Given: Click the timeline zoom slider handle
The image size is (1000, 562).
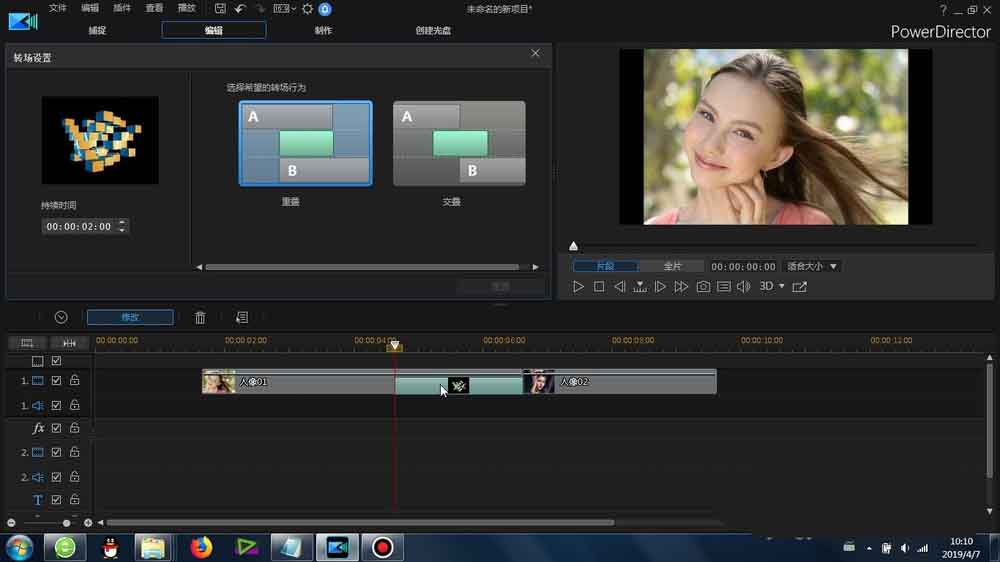Looking at the screenshot, I should click(67, 523).
